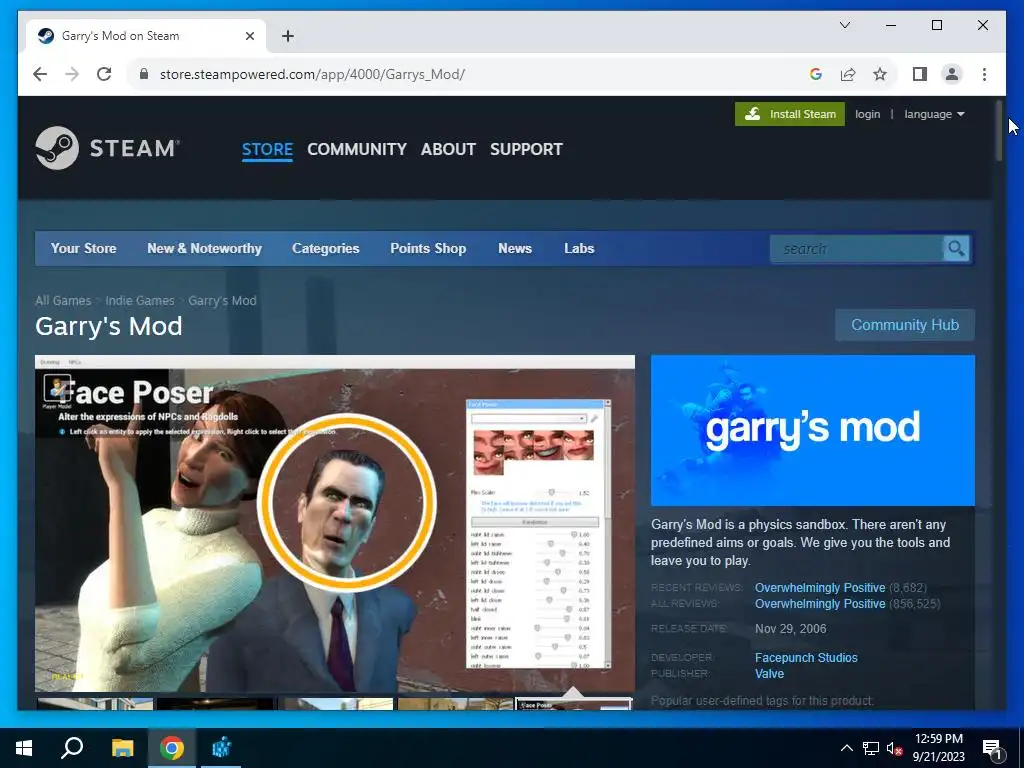Click the network icon in system tray

(x=870, y=748)
